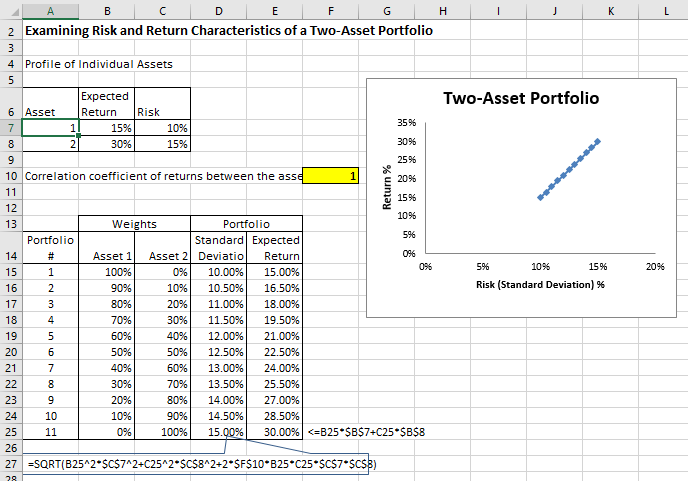Click the 'Asset 2' weights column header
Image resolution: width=688 pixels, height=481 pixels.
[x=162, y=248]
